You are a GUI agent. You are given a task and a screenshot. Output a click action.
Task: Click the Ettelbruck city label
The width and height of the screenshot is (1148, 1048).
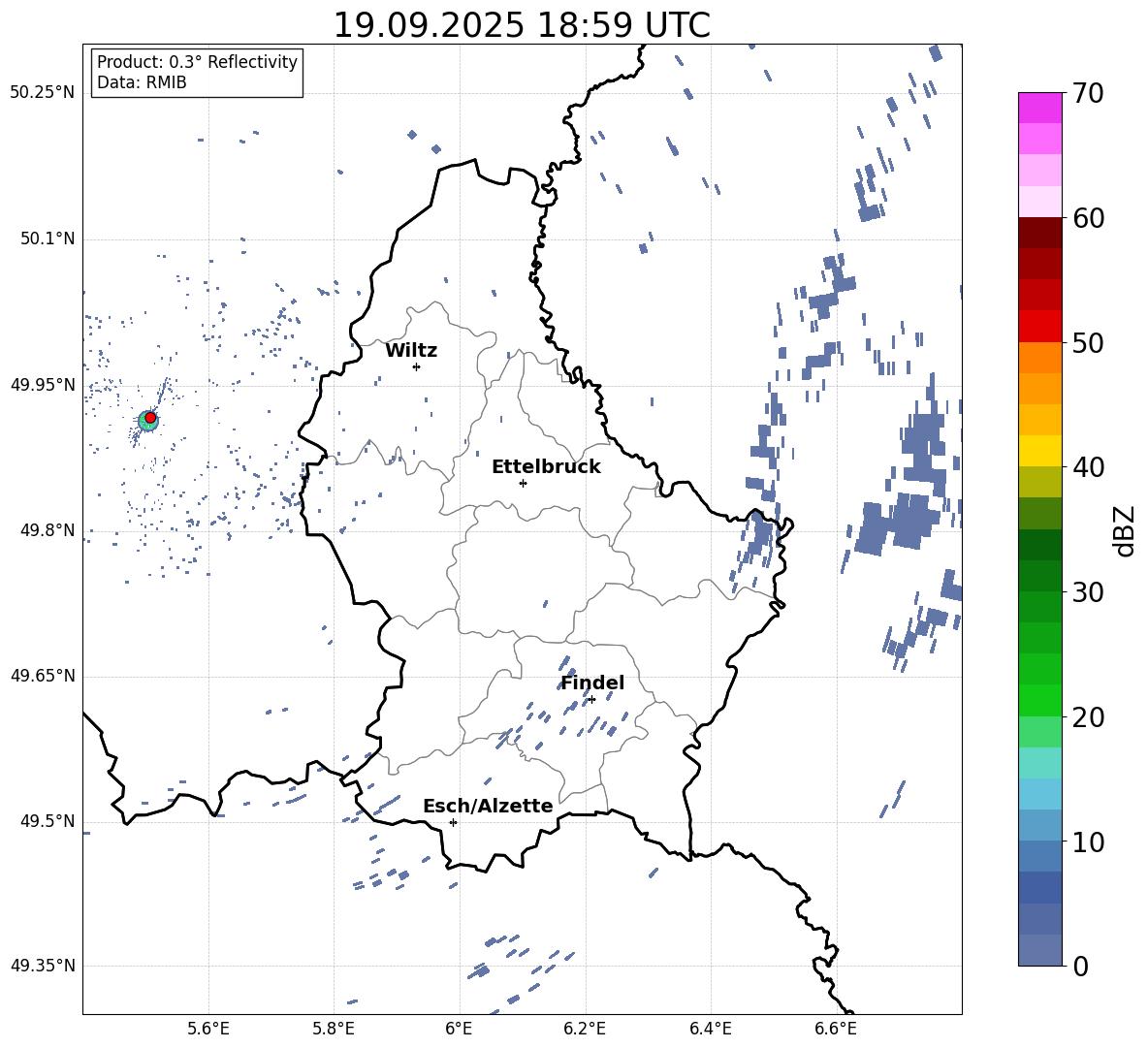pos(546,467)
